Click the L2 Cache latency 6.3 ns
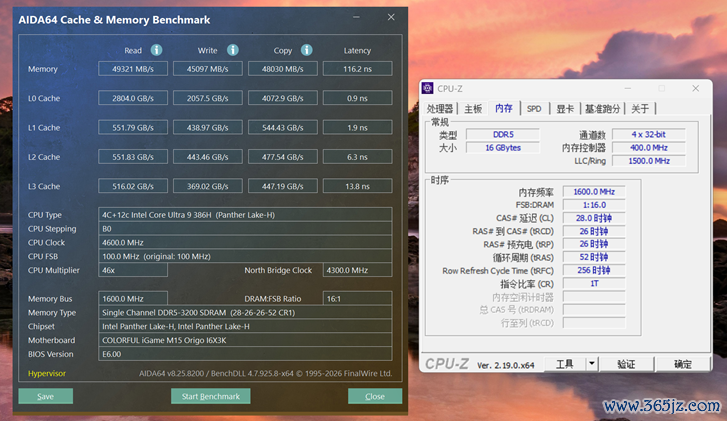The width and height of the screenshot is (727, 421). click(x=357, y=157)
